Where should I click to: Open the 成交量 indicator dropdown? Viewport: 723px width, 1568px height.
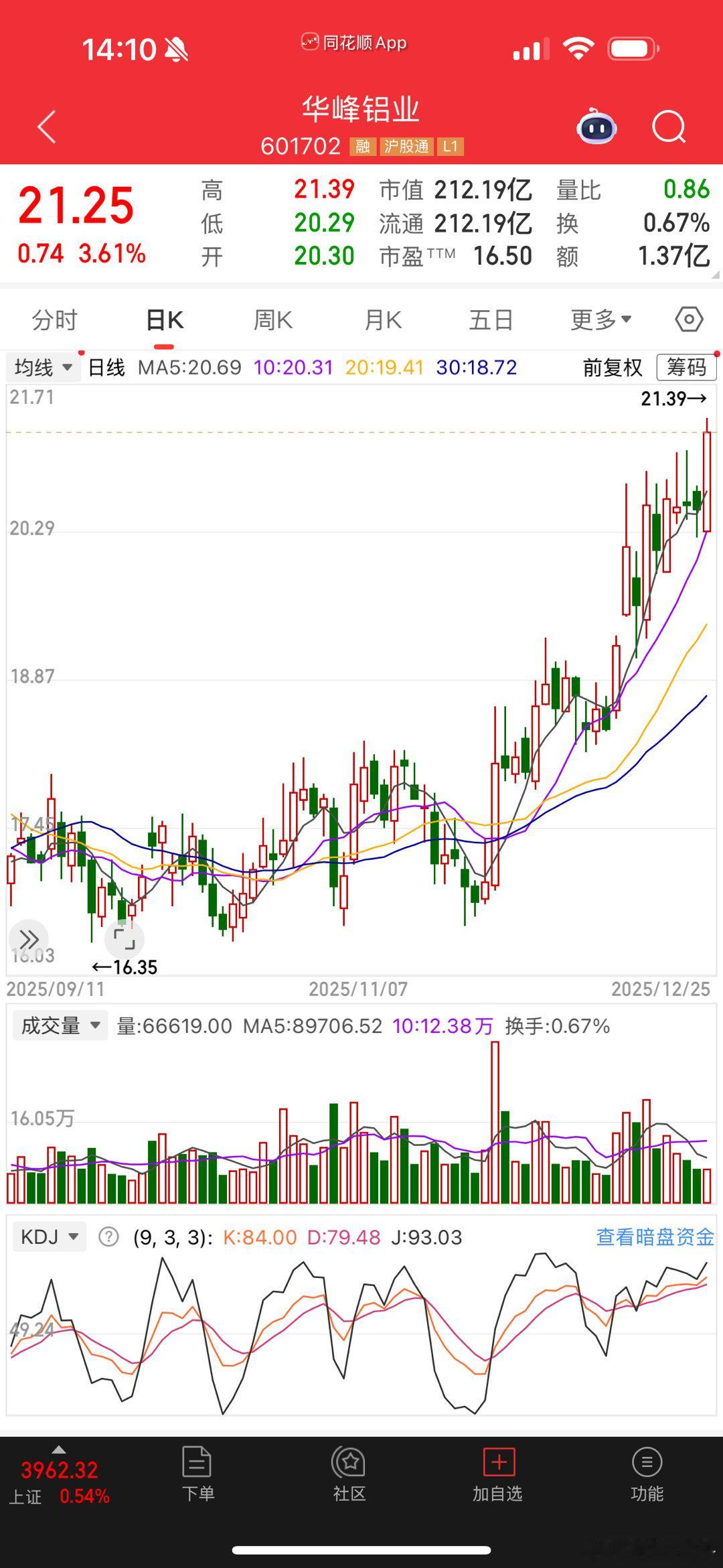click(60, 1025)
